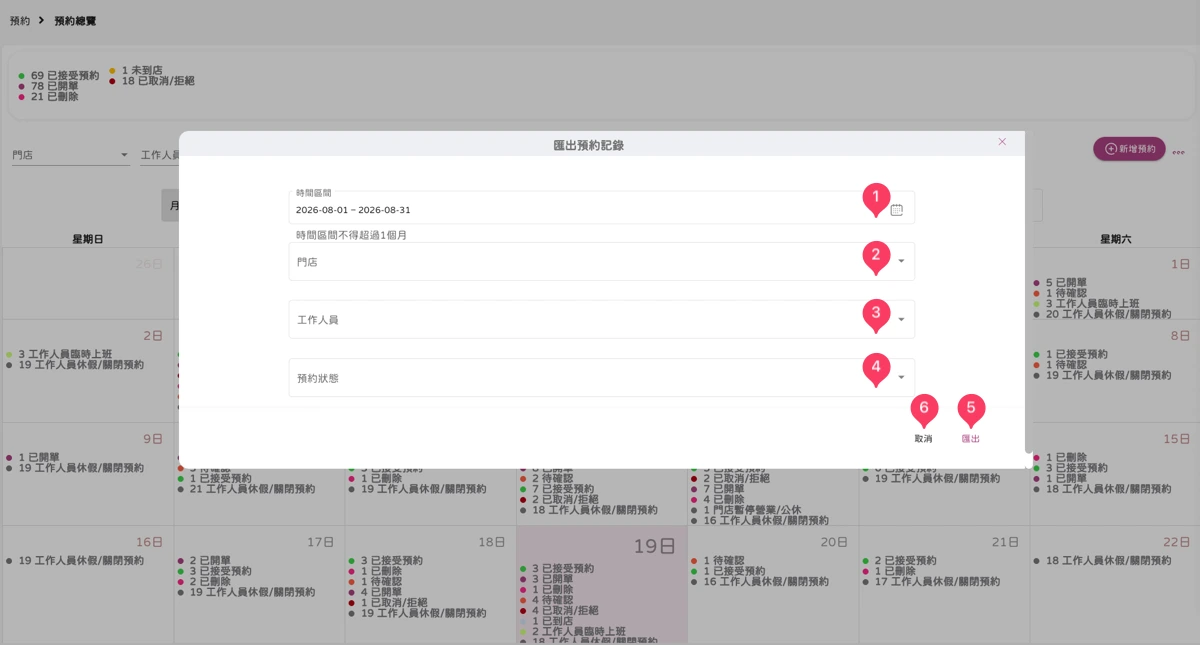The height and width of the screenshot is (645, 1200).
Task: Select the 22日 date number
Action: coord(1177,542)
